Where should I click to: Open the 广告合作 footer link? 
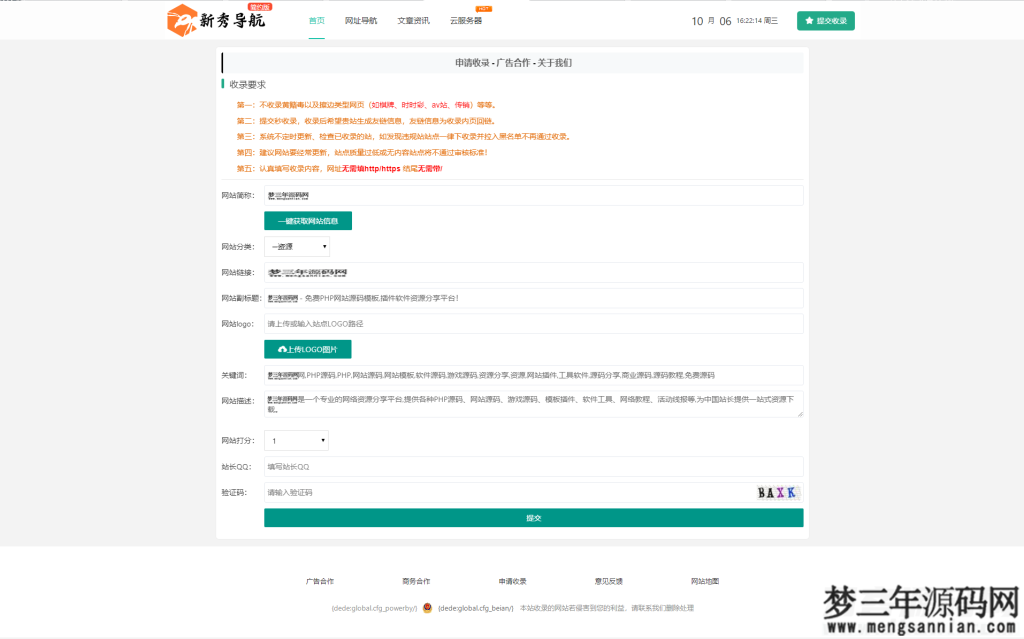click(319, 580)
